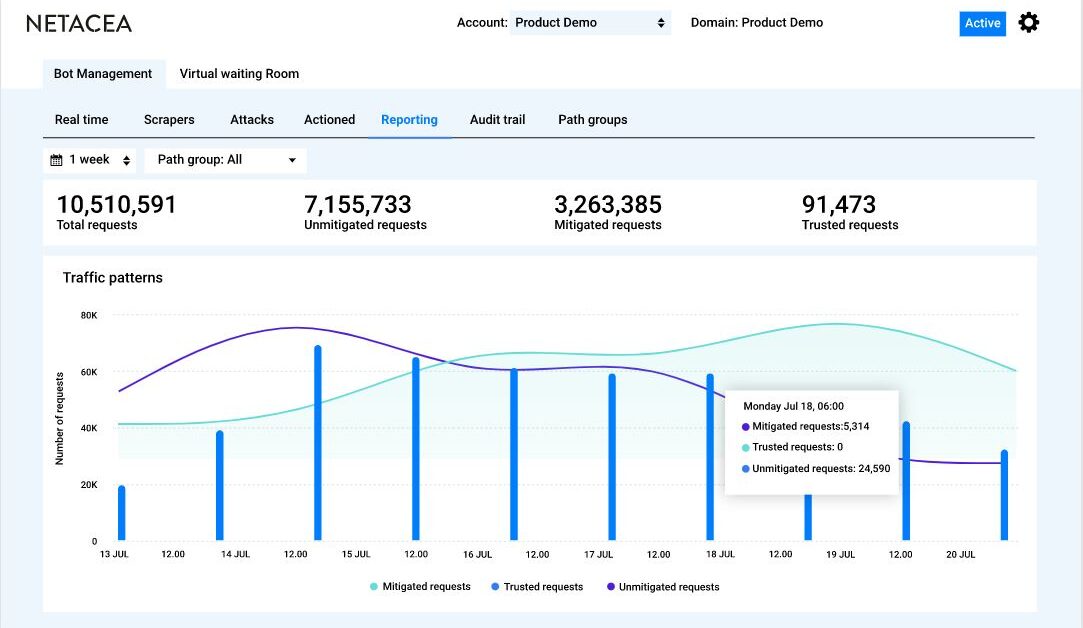Click the sort arrows beside the Account selector

click(661, 22)
